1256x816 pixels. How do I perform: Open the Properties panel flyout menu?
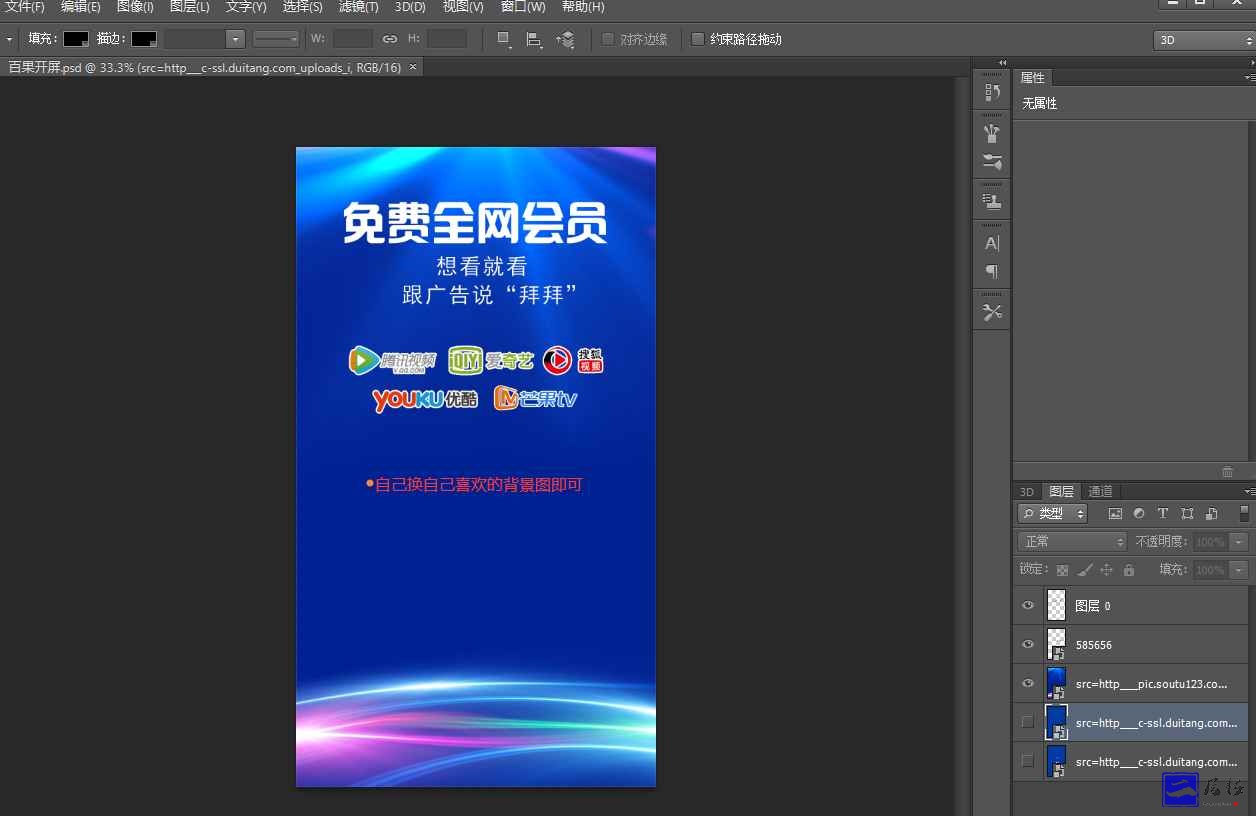point(1249,77)
